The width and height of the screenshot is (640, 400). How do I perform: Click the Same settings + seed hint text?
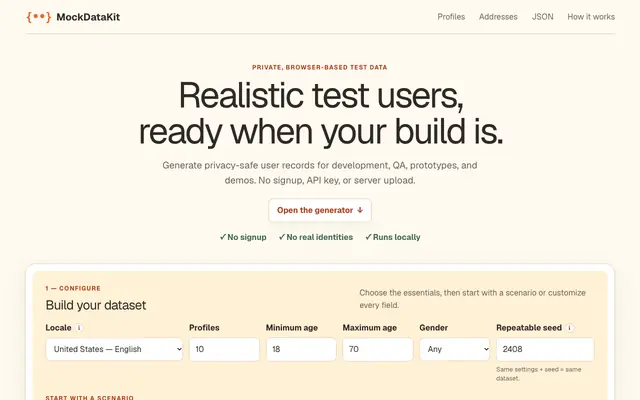539,374
